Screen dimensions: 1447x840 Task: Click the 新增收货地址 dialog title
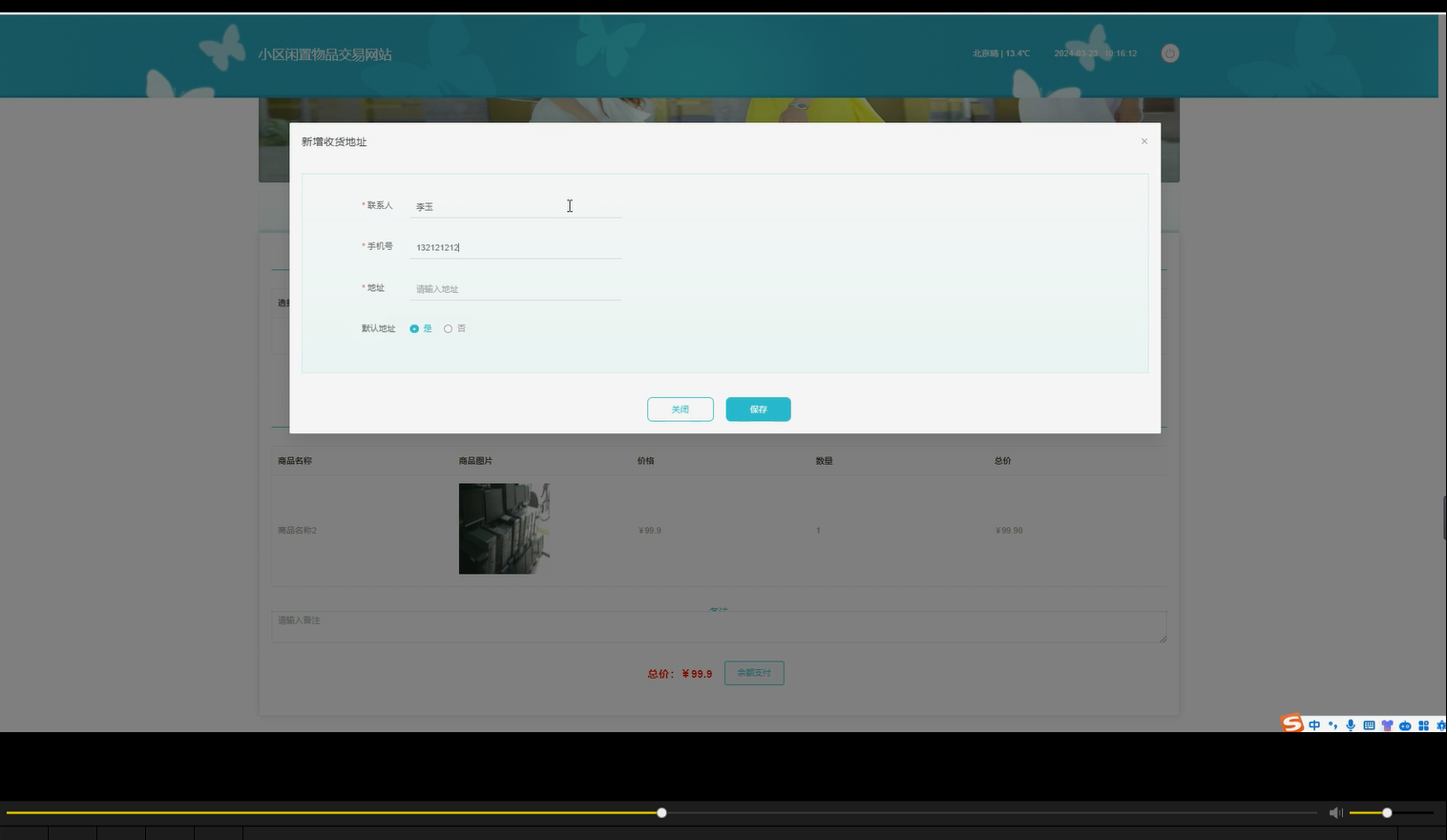point(334,142)
